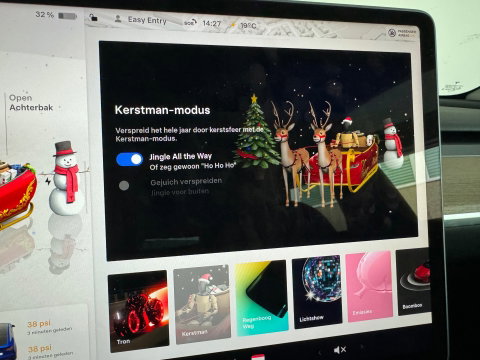The width and height of the screenshot is (480, 360).
Task: Enable the Gejuich verspreiden option
Action: click(124, 186)
